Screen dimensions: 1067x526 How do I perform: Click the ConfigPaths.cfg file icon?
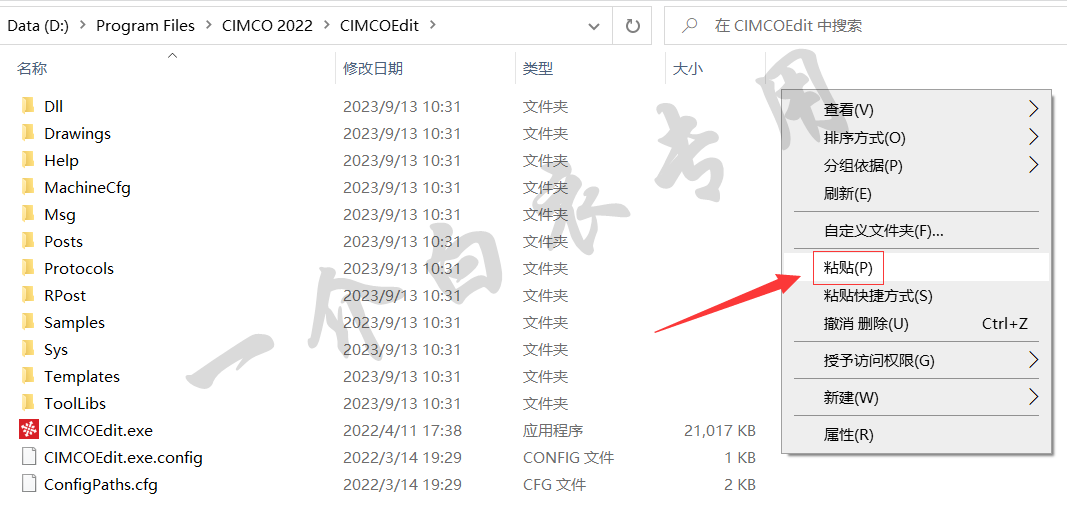click(x=29, y=484)
